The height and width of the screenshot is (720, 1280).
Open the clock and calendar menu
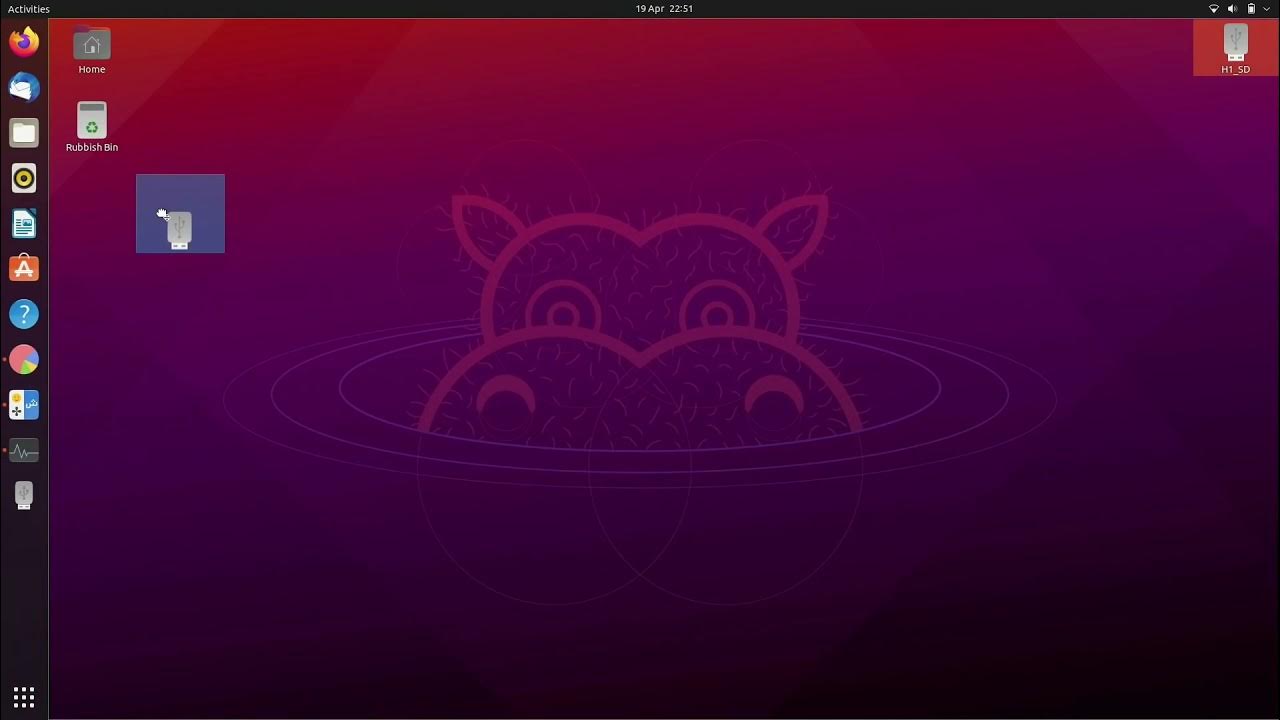click(664, 9)
